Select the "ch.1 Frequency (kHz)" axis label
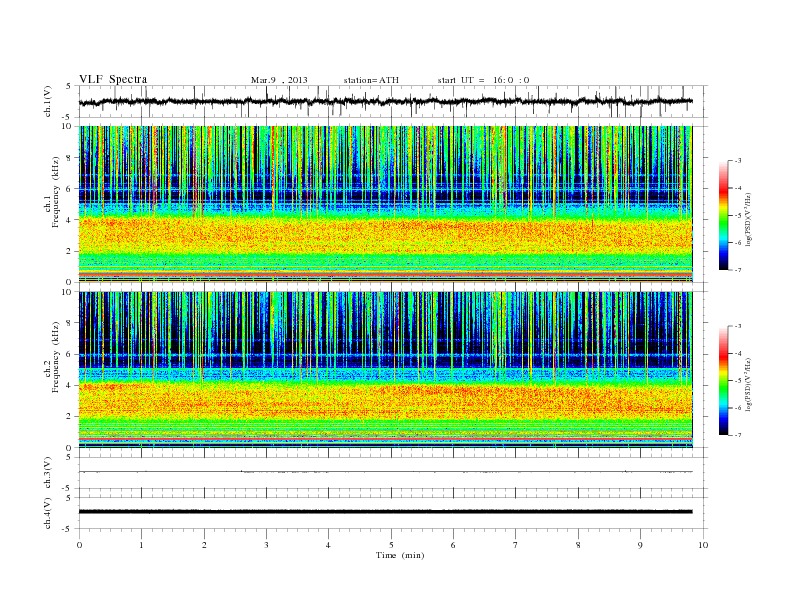 (x=52, y=192)
